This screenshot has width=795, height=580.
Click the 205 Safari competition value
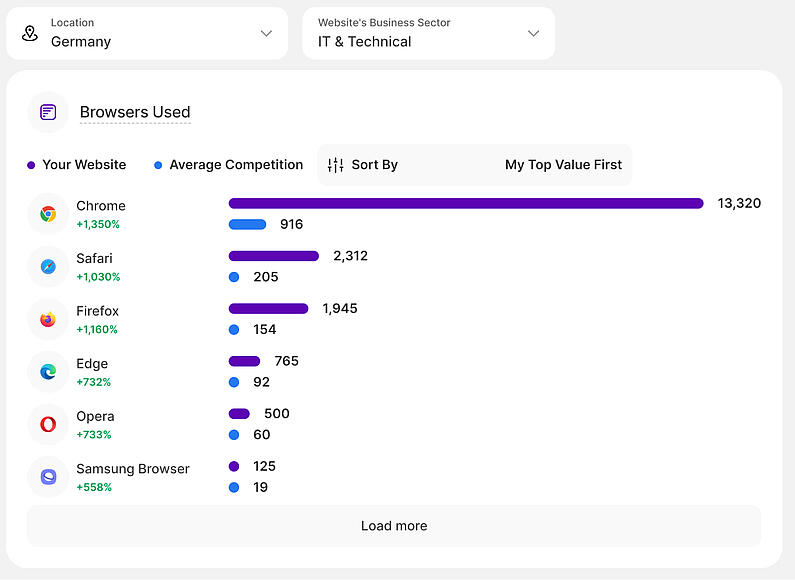[x=266, y=277]
